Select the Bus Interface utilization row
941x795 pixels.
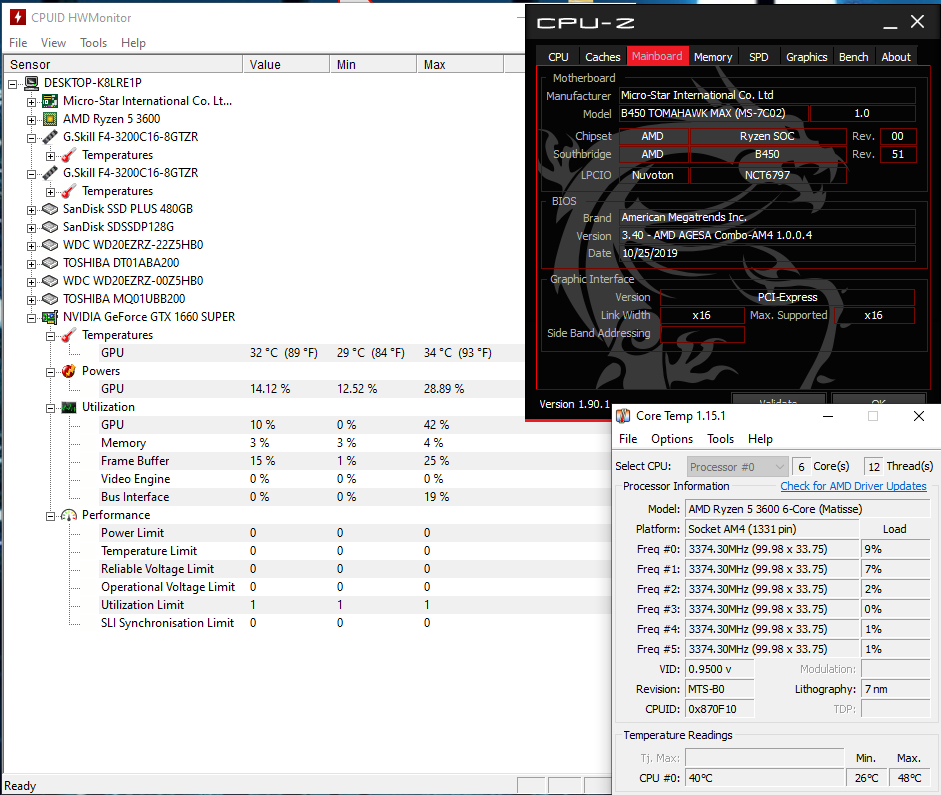coord(354,497)
